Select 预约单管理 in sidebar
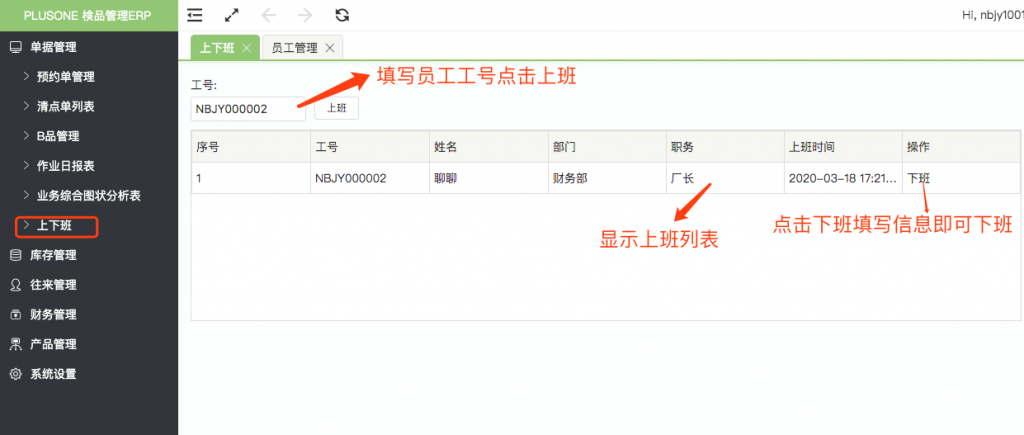 pyautogui.click(x=66, y=77)
